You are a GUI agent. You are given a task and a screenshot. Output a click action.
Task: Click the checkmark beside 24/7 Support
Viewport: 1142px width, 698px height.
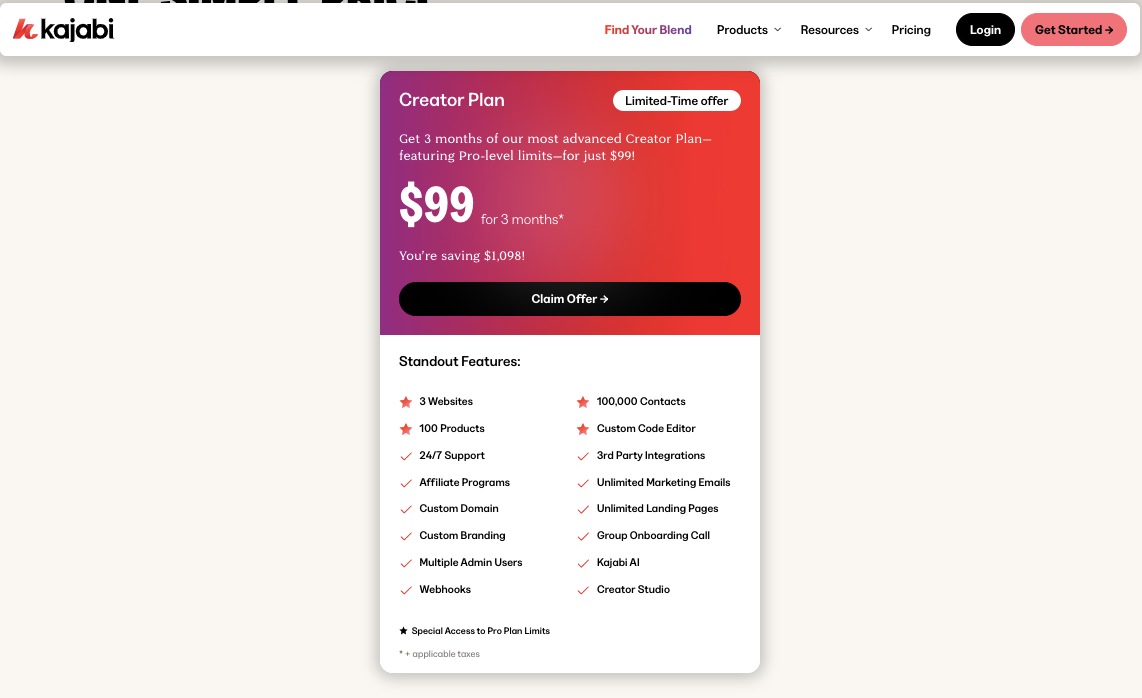[x=406, y=456]
